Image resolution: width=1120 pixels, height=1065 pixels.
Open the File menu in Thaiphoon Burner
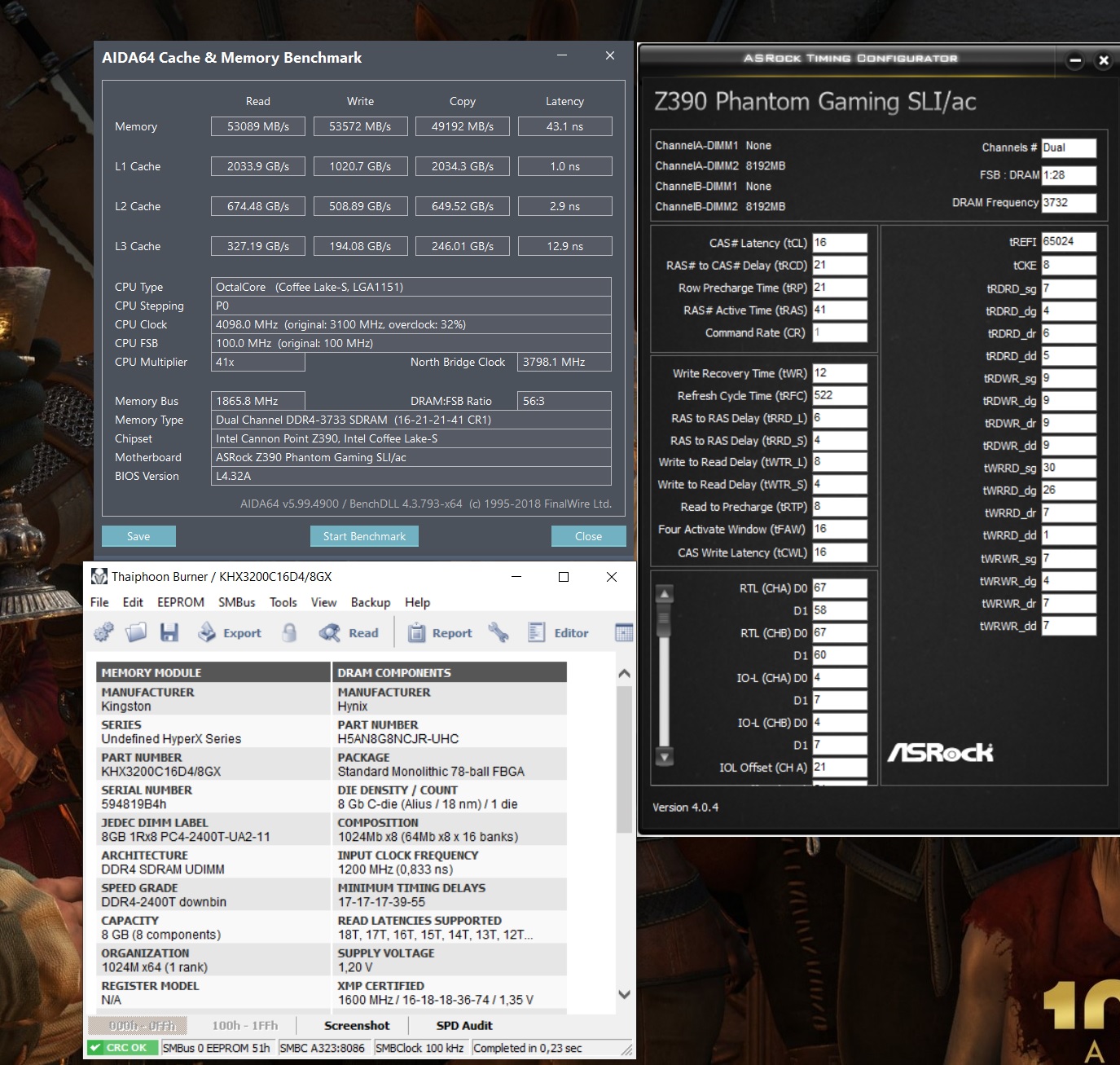(x=99, y=602)
